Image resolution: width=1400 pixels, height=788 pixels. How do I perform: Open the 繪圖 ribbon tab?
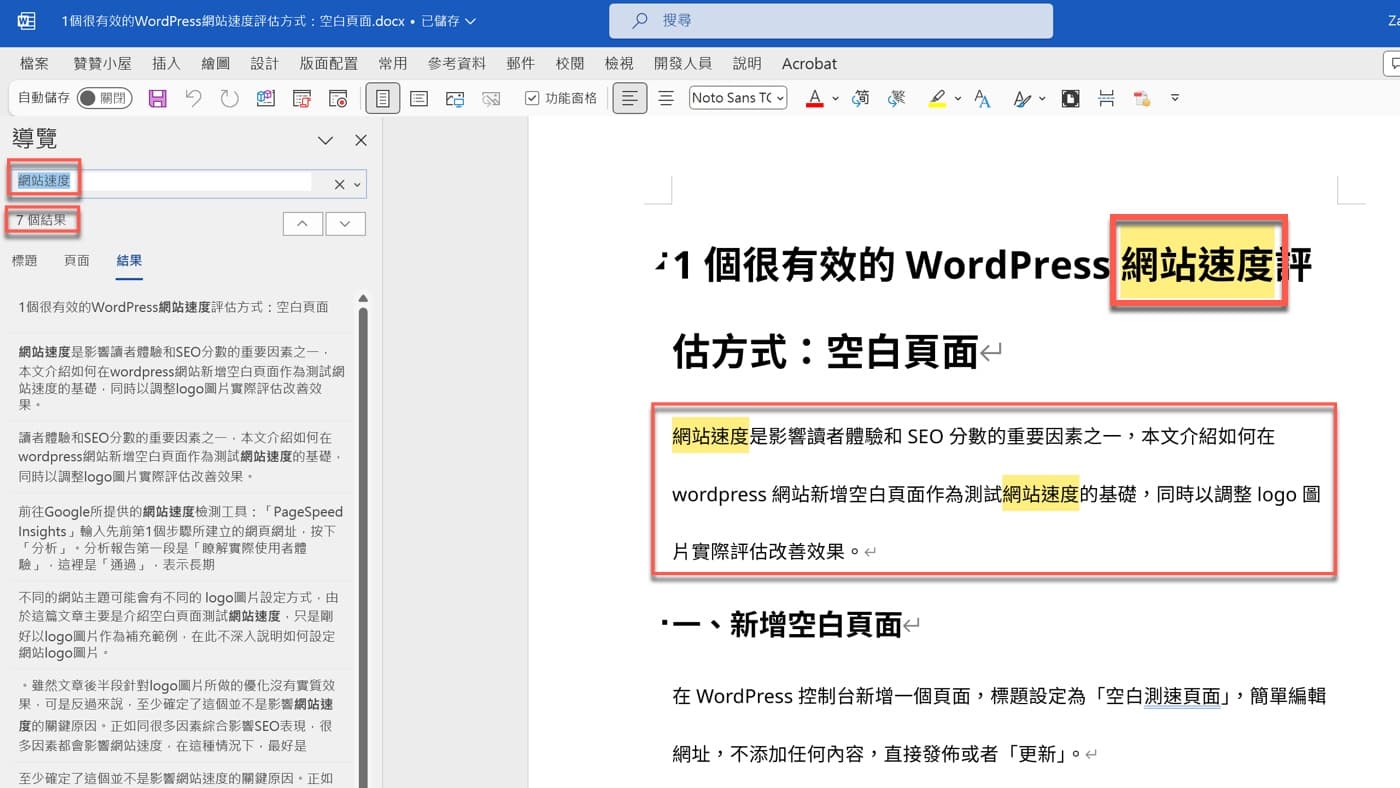[x=215, y=63]
